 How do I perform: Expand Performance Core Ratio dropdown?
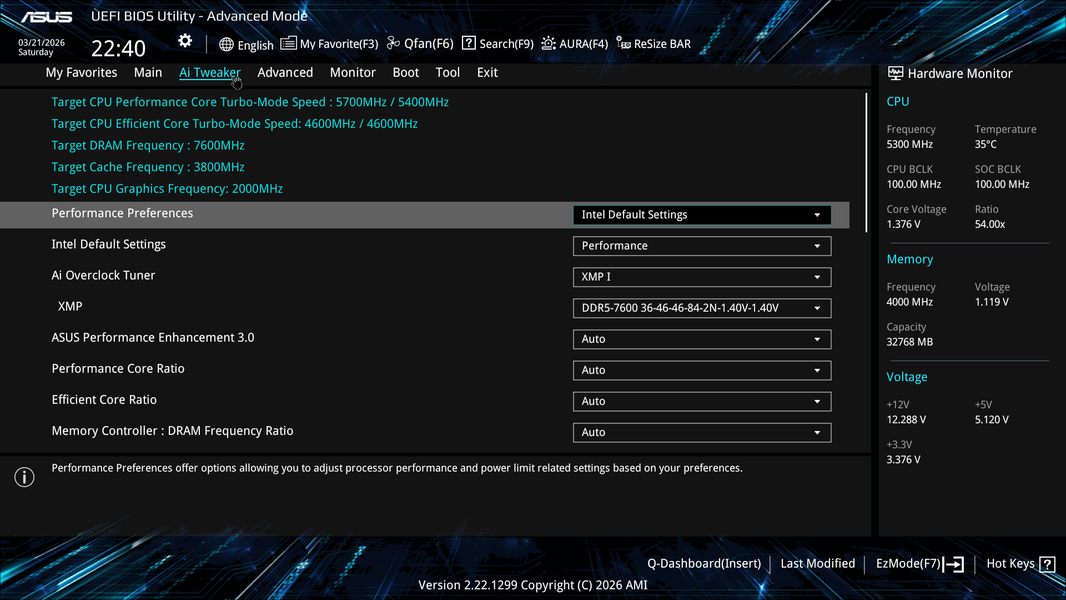702,370
